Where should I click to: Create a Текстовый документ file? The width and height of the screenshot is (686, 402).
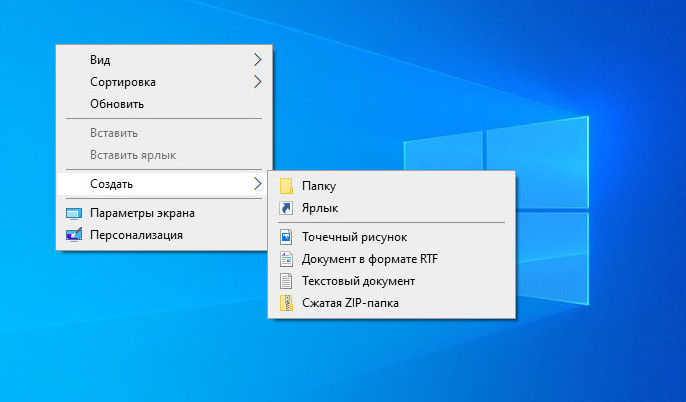coord(392,281)
